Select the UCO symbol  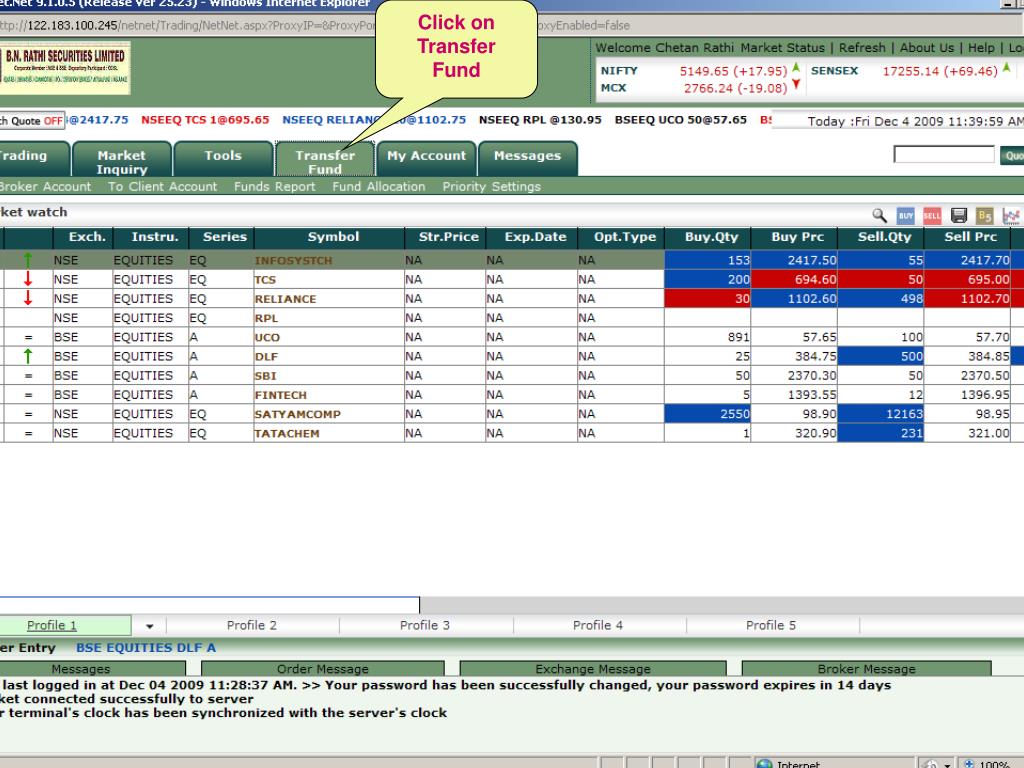click(x=267, y=338)
